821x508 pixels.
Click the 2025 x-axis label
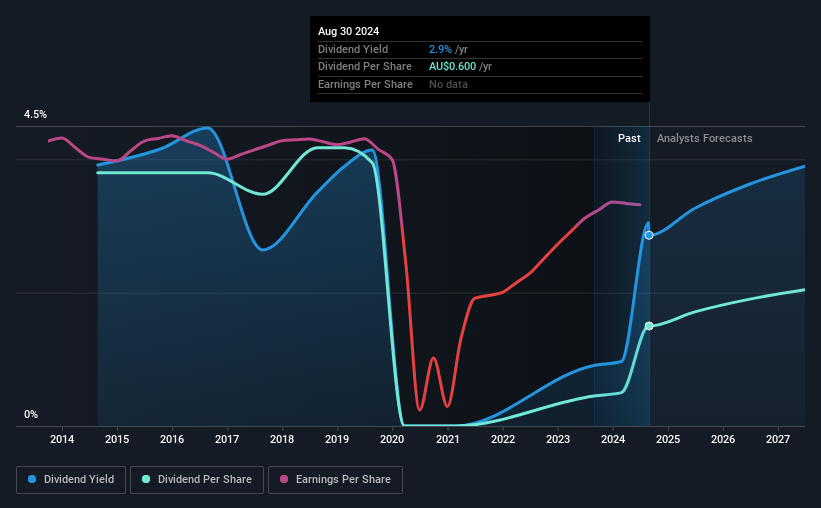(668, 439)
